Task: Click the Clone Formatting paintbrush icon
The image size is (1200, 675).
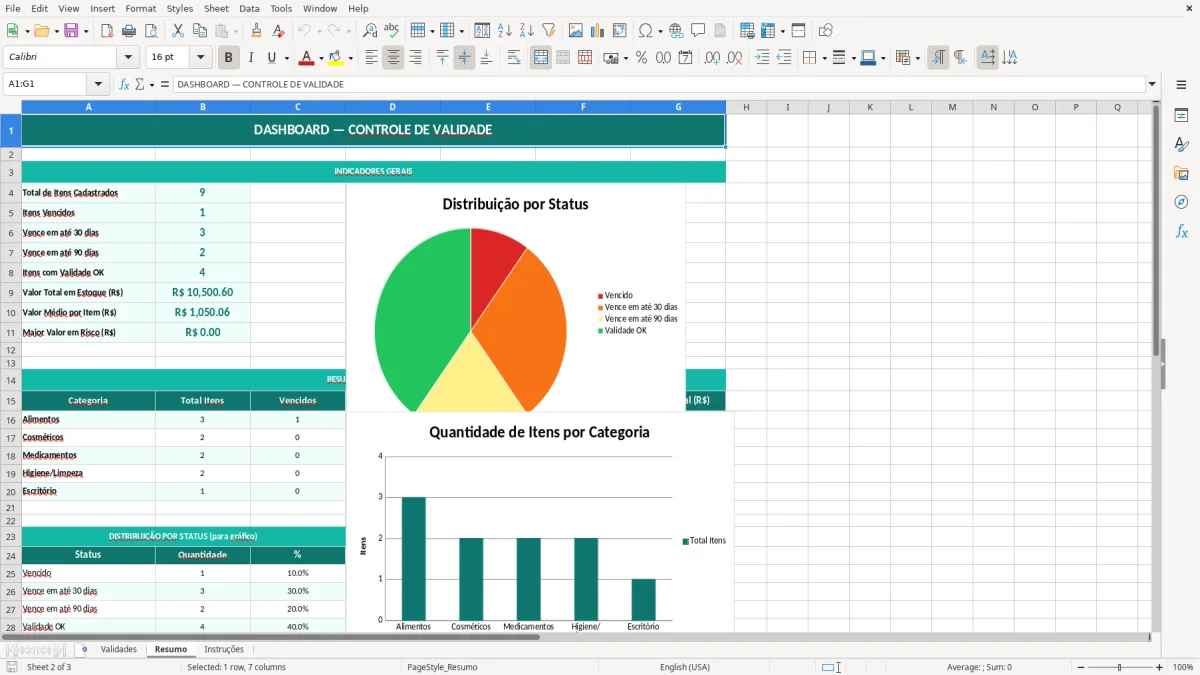Action: (x=257, y=31)
